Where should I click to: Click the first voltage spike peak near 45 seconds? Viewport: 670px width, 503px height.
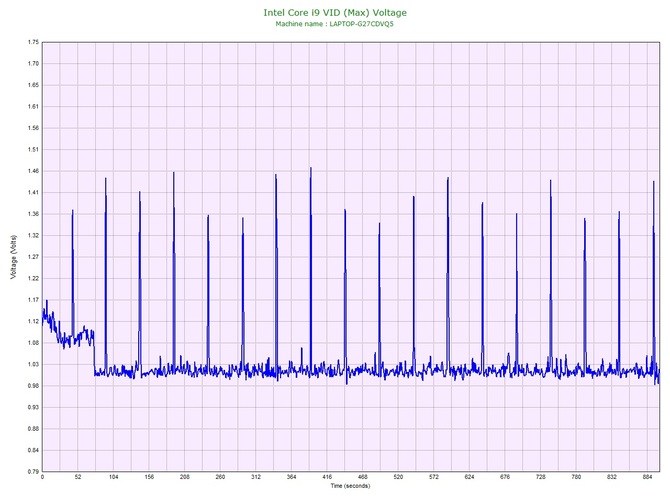coord(73,210)
